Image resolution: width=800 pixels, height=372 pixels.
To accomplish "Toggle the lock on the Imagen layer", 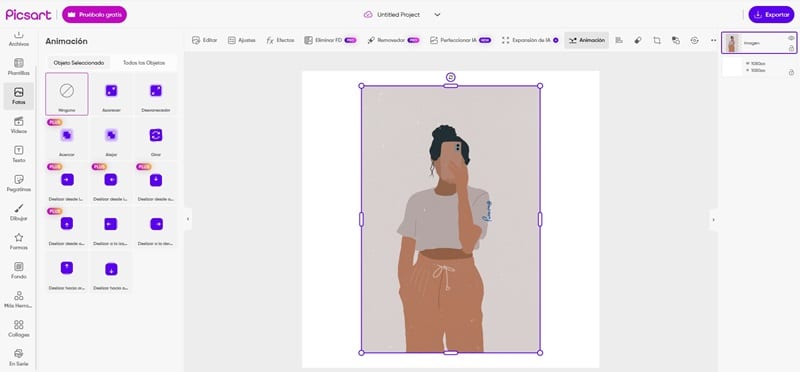I will pyautogui.click(x=791, y=48).
